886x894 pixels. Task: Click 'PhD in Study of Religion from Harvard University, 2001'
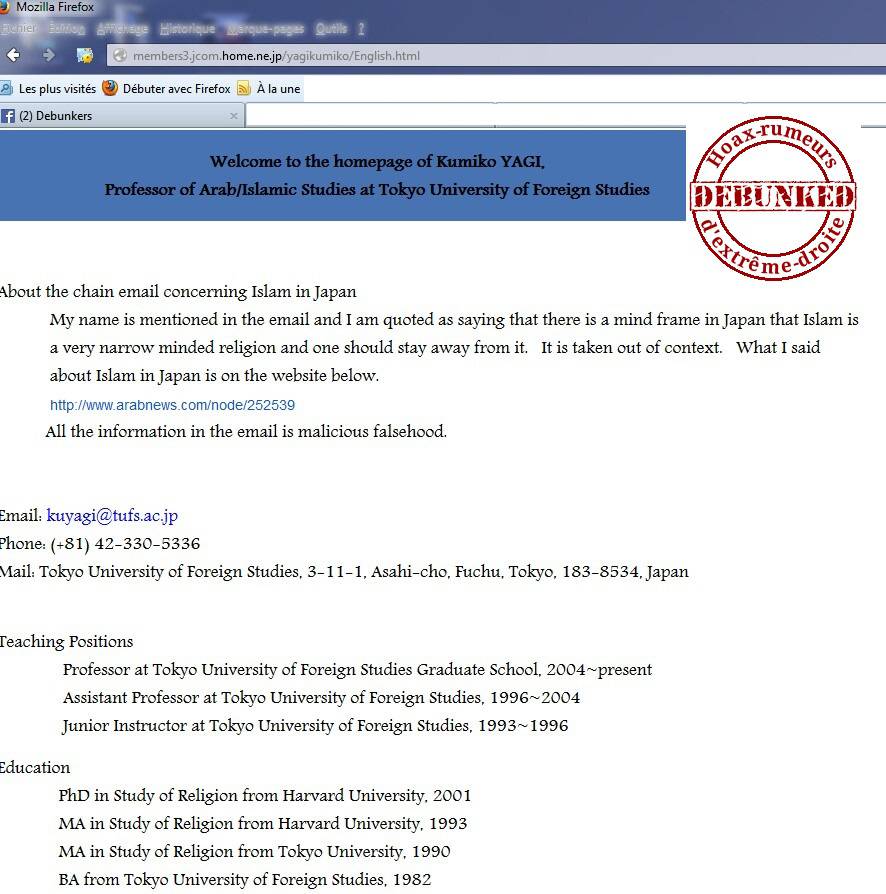coord(265,795)
